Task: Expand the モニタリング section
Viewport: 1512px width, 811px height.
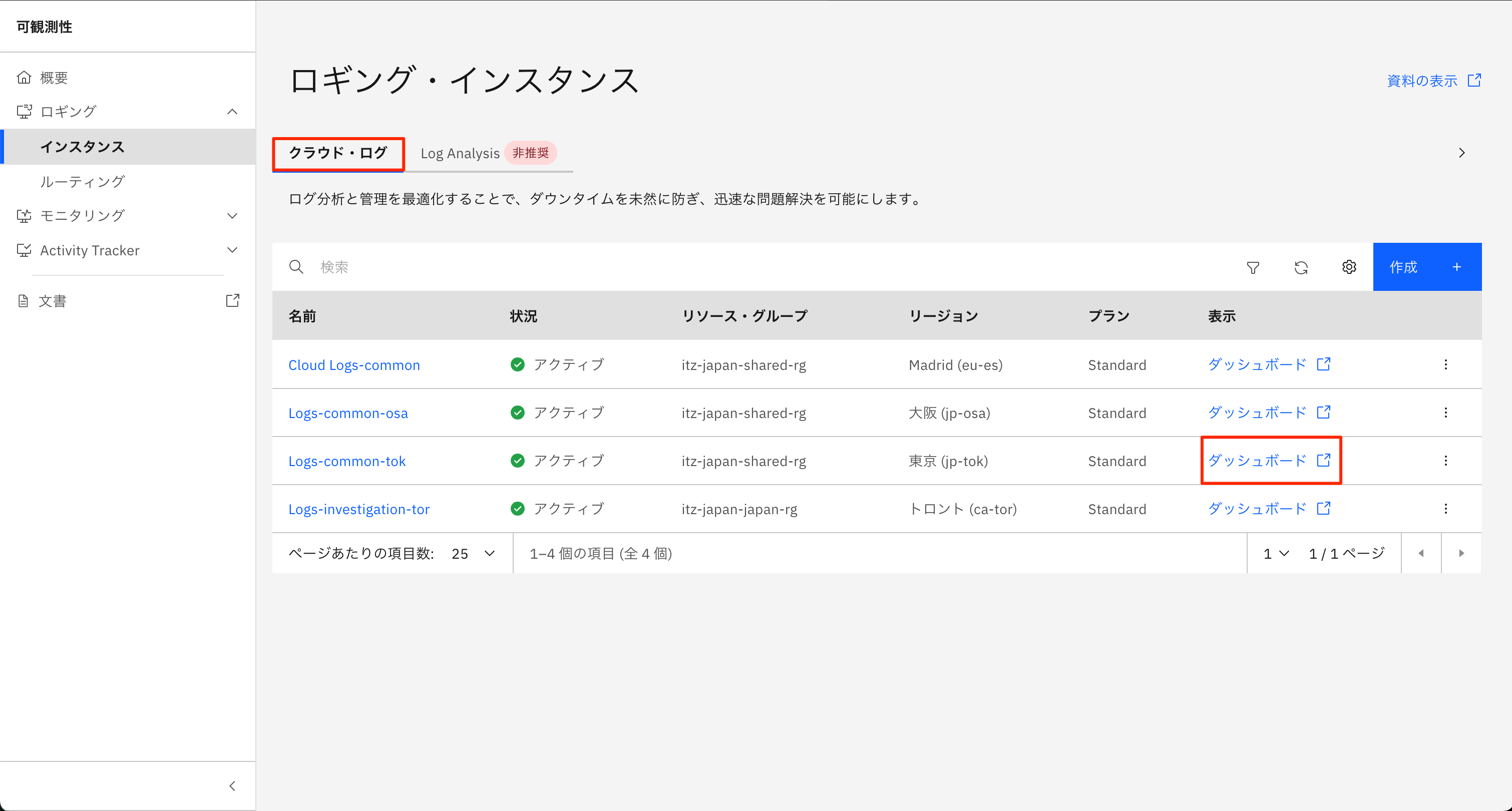Action: pos(232,215)
